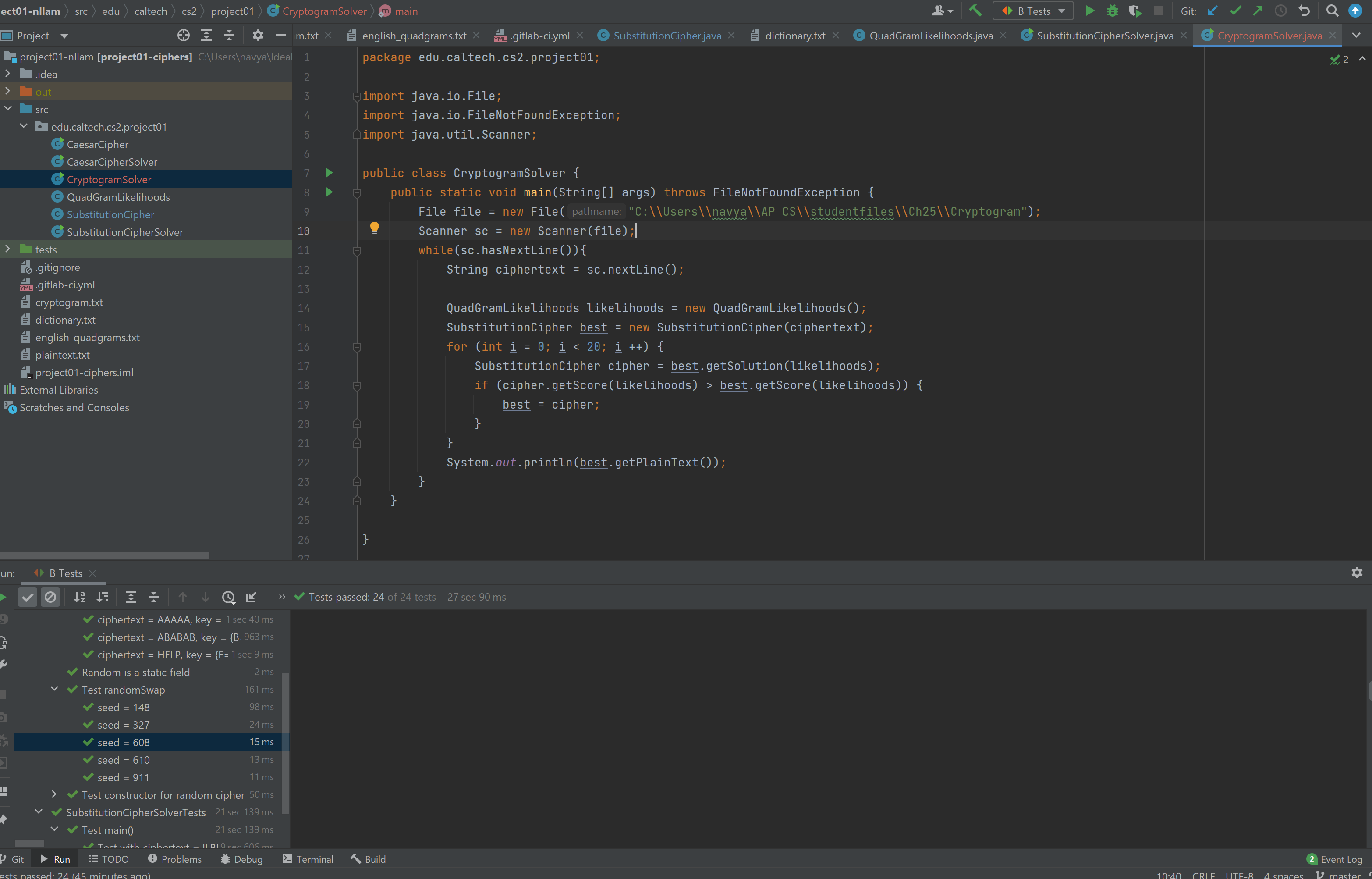This screenshot has width=1372, height=879.
Task: Expand the tests folder in project tree
Action: click(x=7, y=249)
